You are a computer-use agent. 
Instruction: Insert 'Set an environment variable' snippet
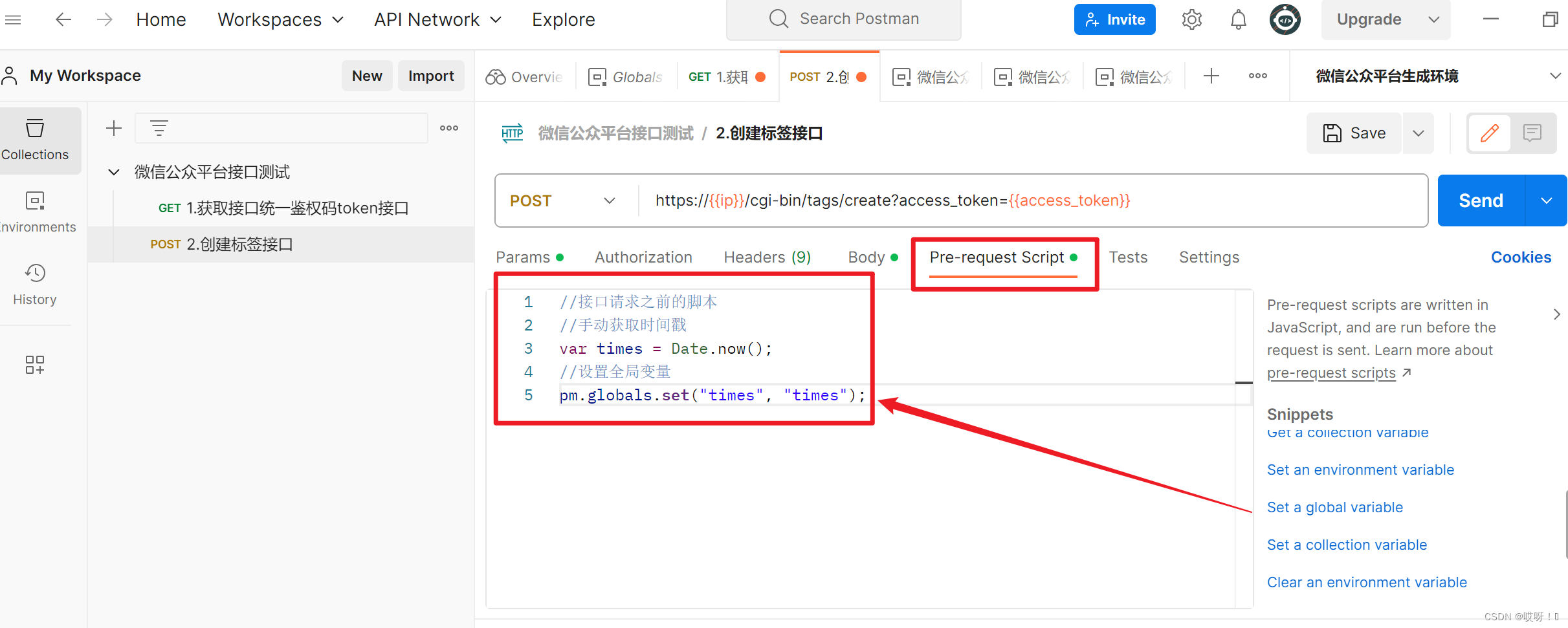point(1360,470)
